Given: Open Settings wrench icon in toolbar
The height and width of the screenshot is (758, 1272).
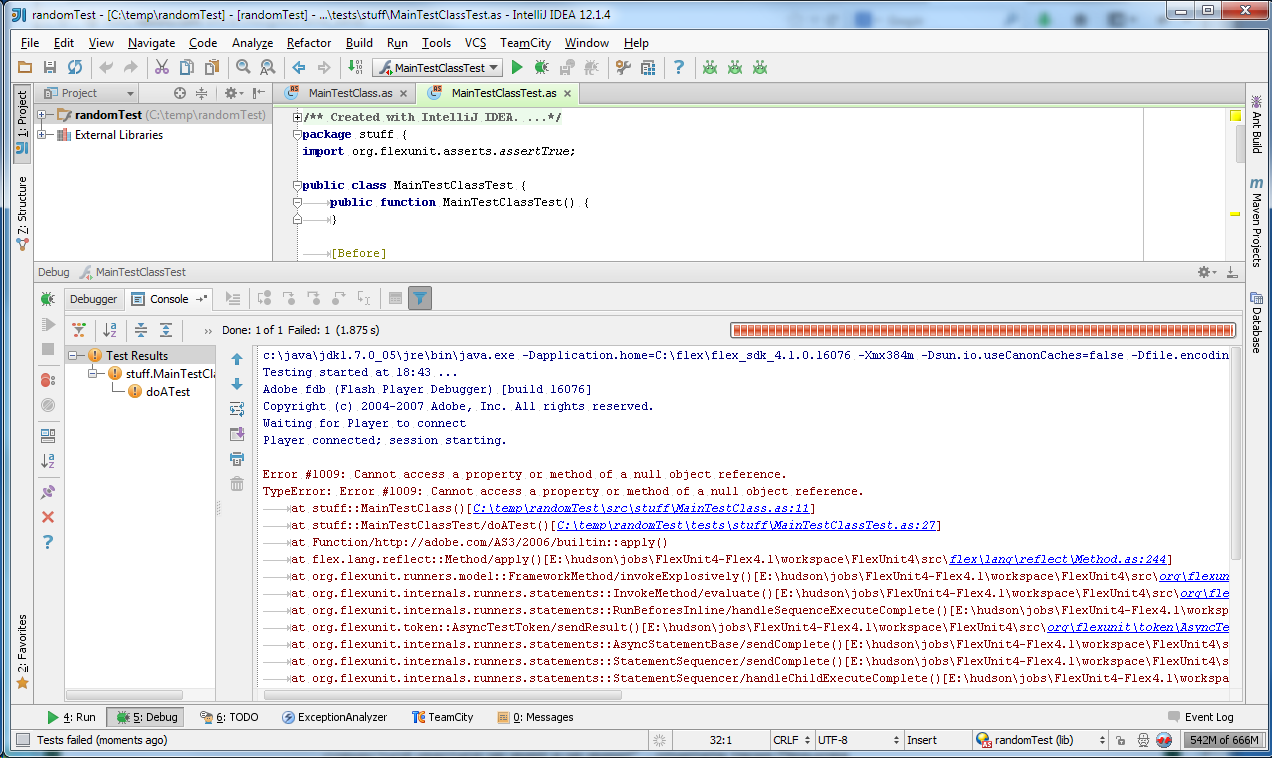Looking at the screenshot, I should click(623, 67).
